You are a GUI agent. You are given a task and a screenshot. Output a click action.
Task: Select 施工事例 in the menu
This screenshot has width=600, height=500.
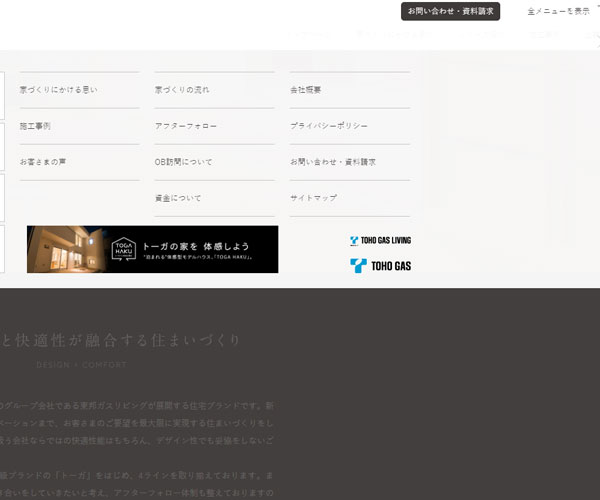tap(35, 126)
